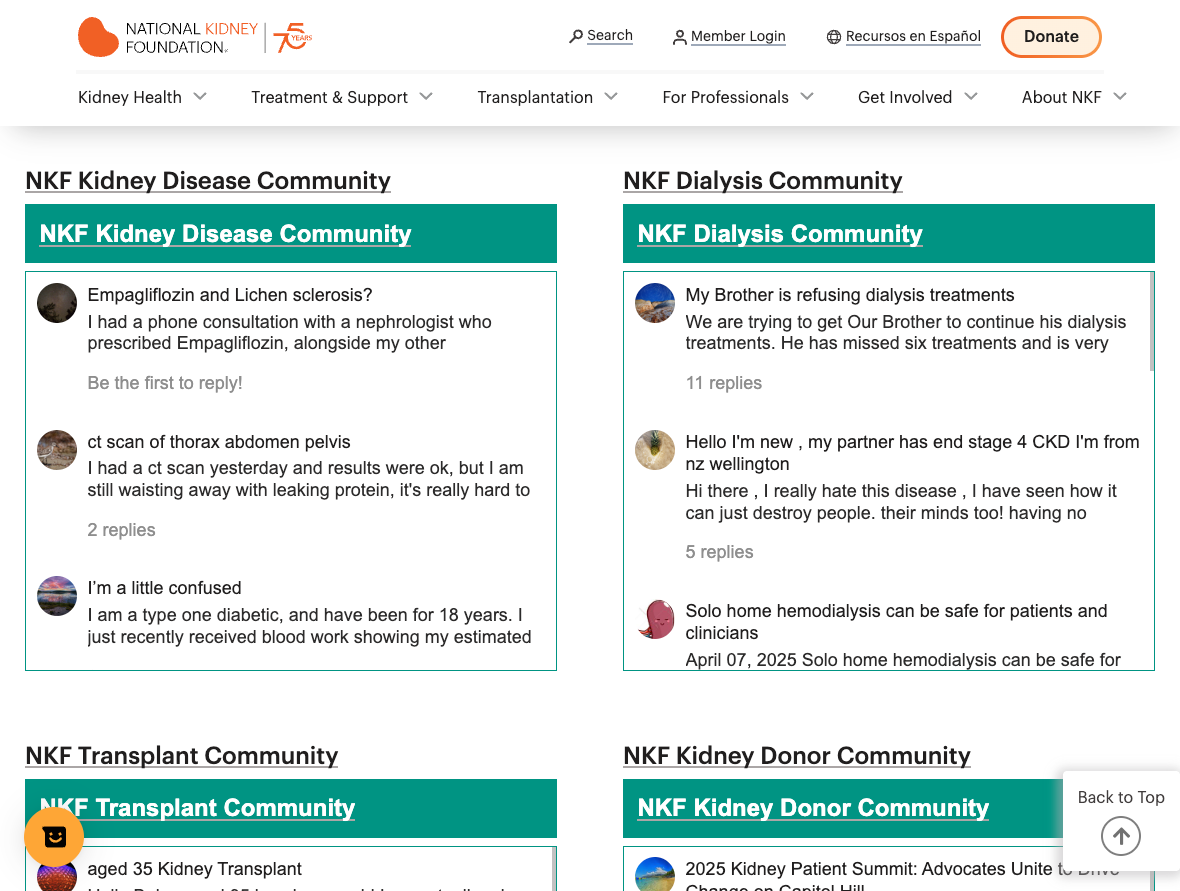Open the For Professionals menu
This screenshot has height=891, width=1180.
725,97
